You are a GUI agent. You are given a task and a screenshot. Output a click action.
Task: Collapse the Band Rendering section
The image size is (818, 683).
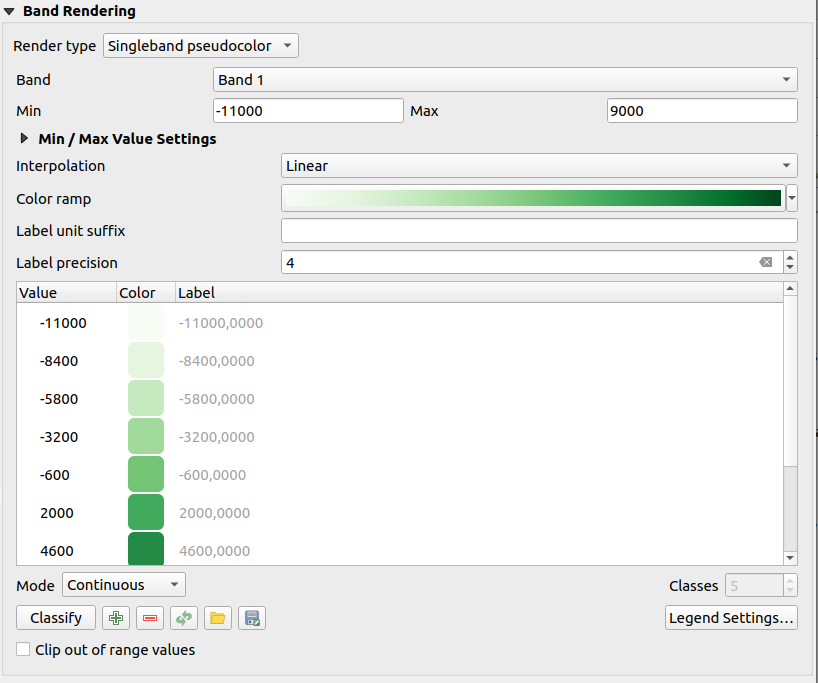pyautogui.click(x=9, y=12)
